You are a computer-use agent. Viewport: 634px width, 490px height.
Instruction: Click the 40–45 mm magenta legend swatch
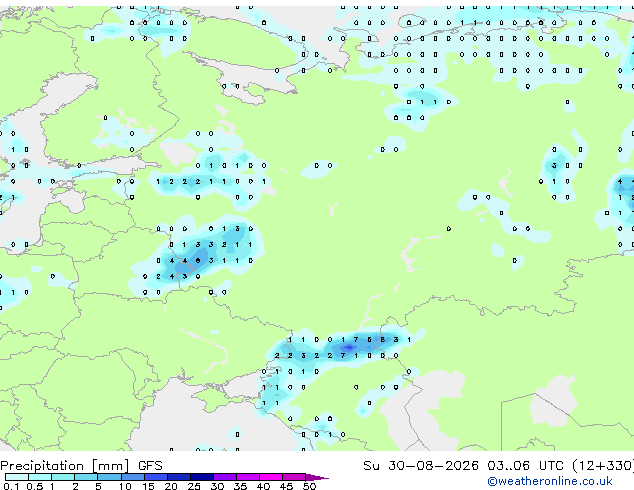tap(270, 477)
